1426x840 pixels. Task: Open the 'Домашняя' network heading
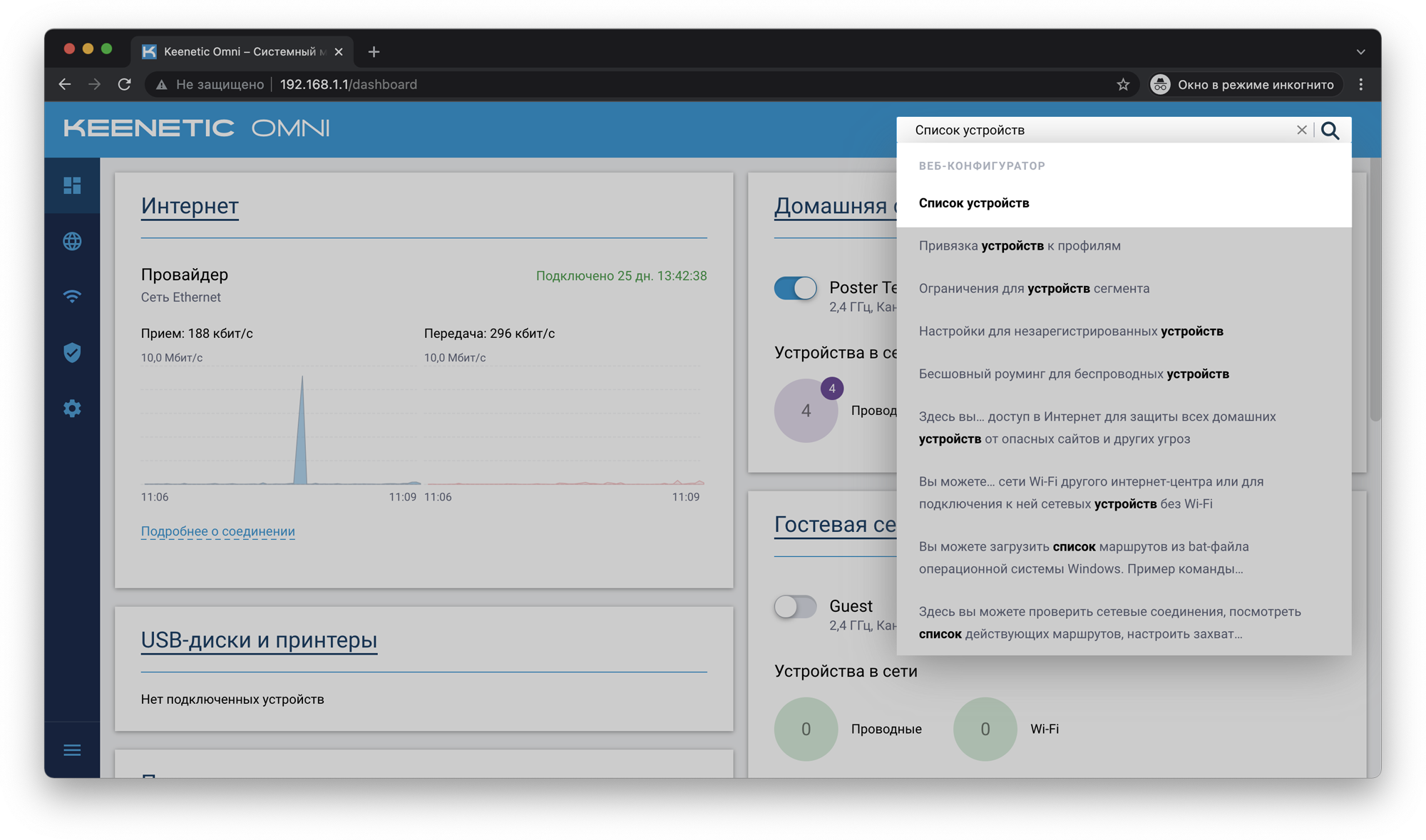(834, 205)
